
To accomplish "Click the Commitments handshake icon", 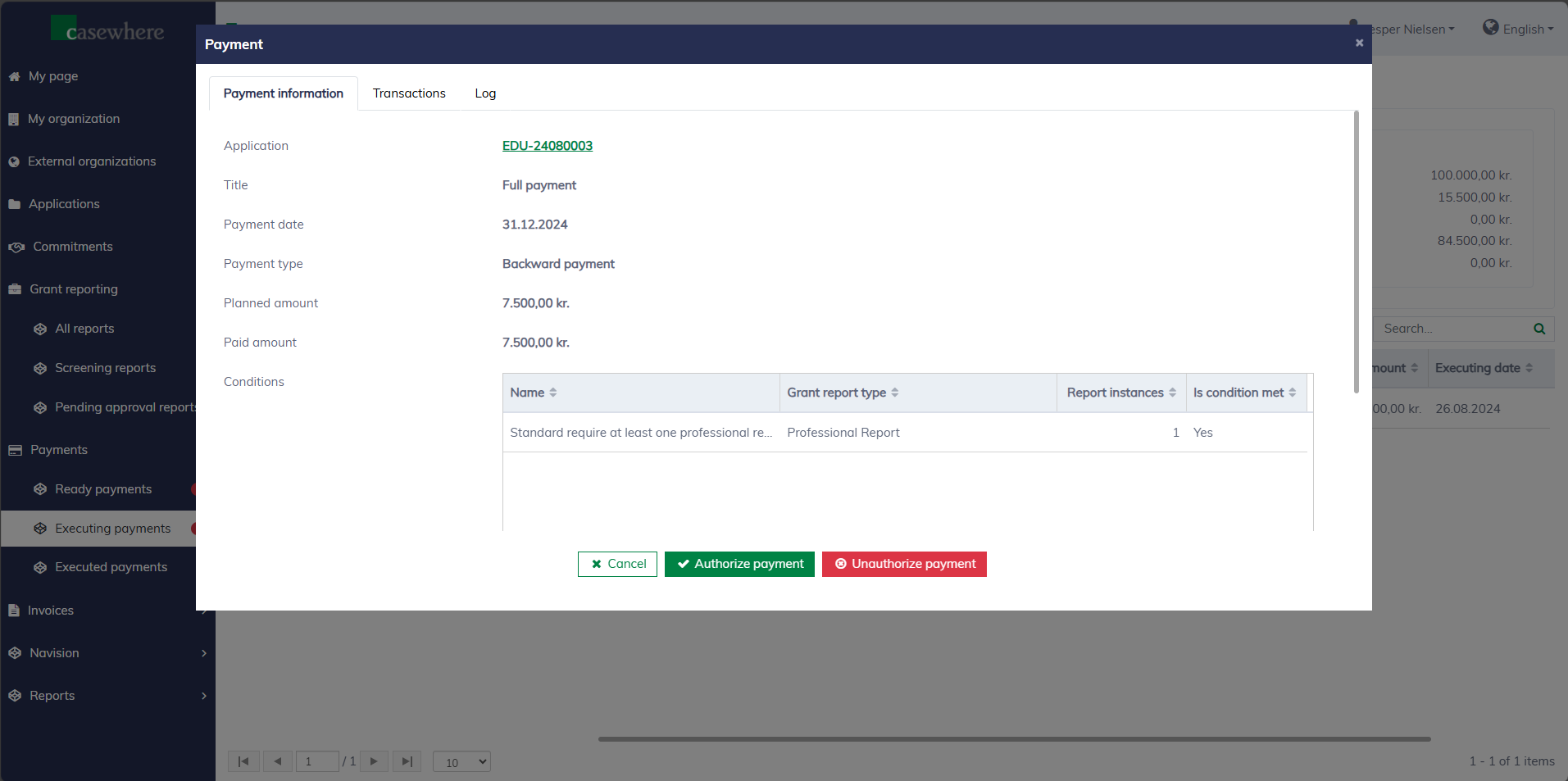I will pos(16,247).
